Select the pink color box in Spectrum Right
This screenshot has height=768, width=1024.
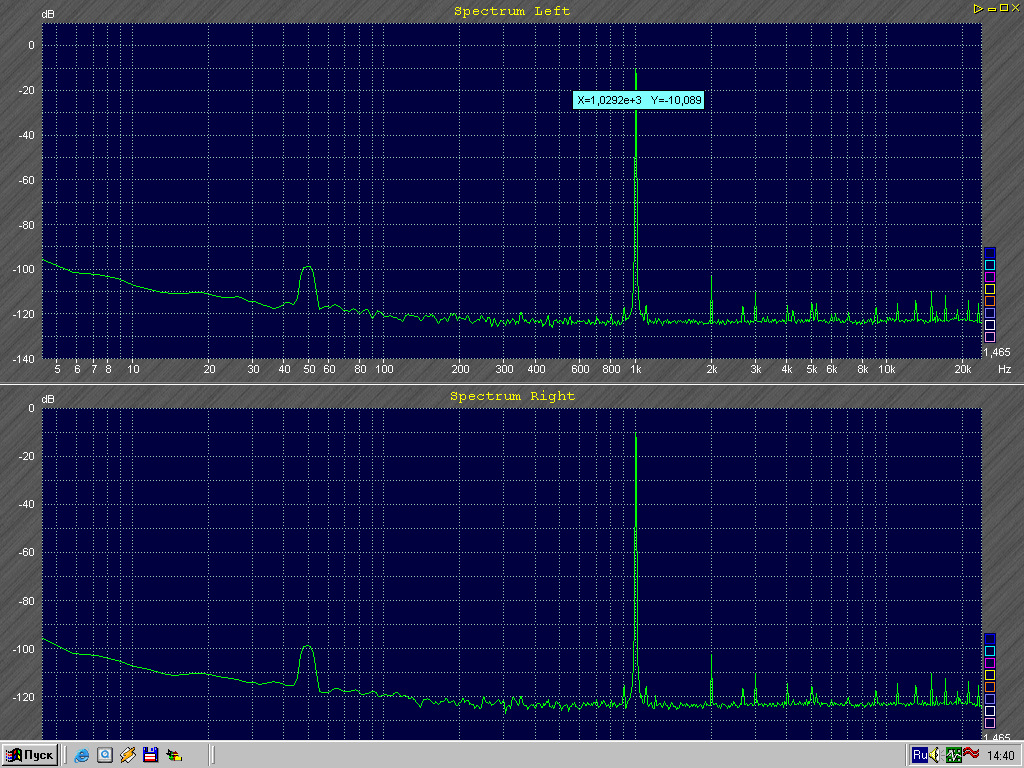[990, 722]
